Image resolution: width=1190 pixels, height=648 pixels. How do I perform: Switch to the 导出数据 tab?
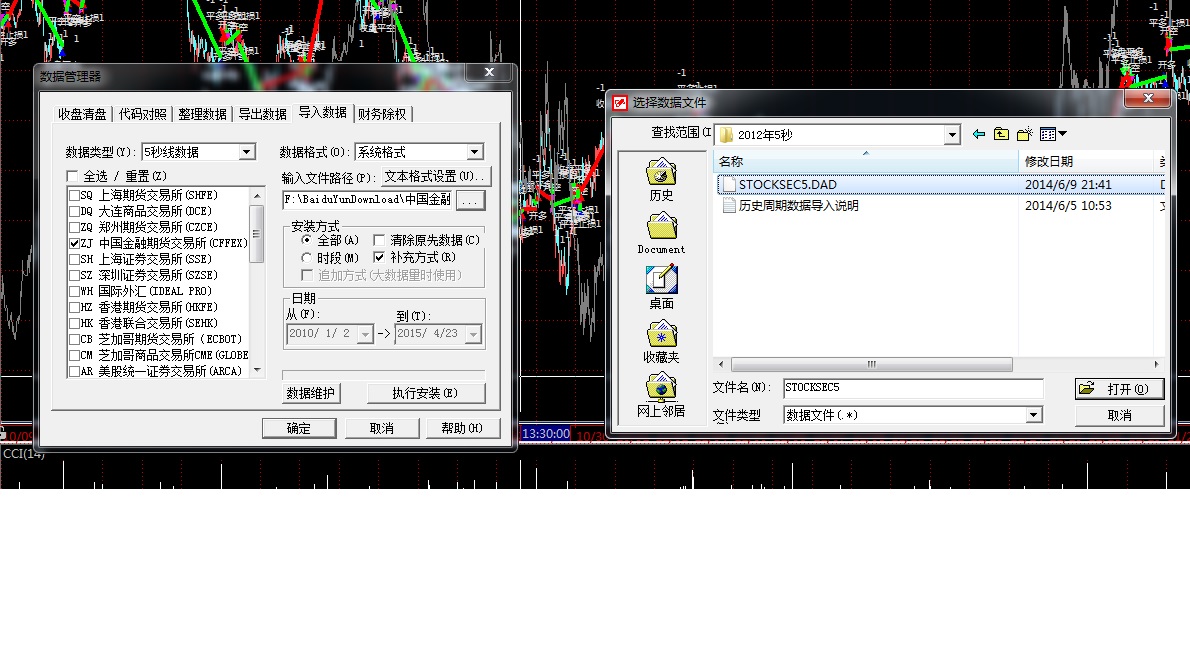tap(262, 114)
